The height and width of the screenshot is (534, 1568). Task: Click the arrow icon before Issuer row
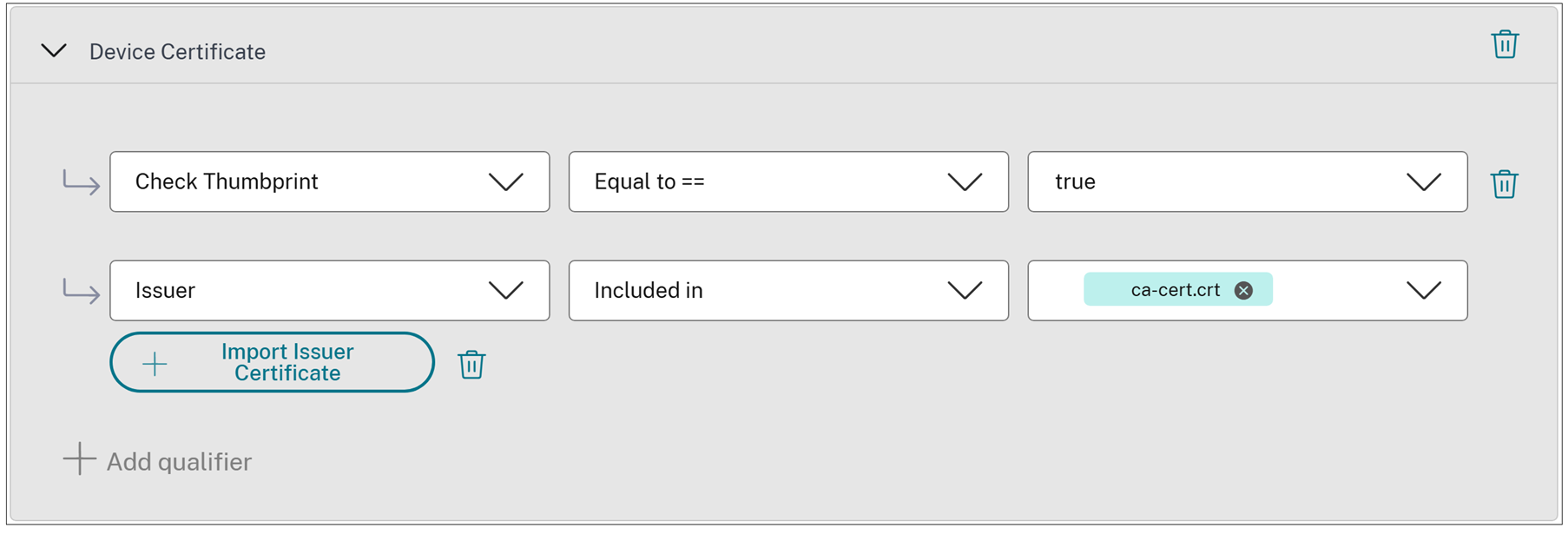coord(82,291)
